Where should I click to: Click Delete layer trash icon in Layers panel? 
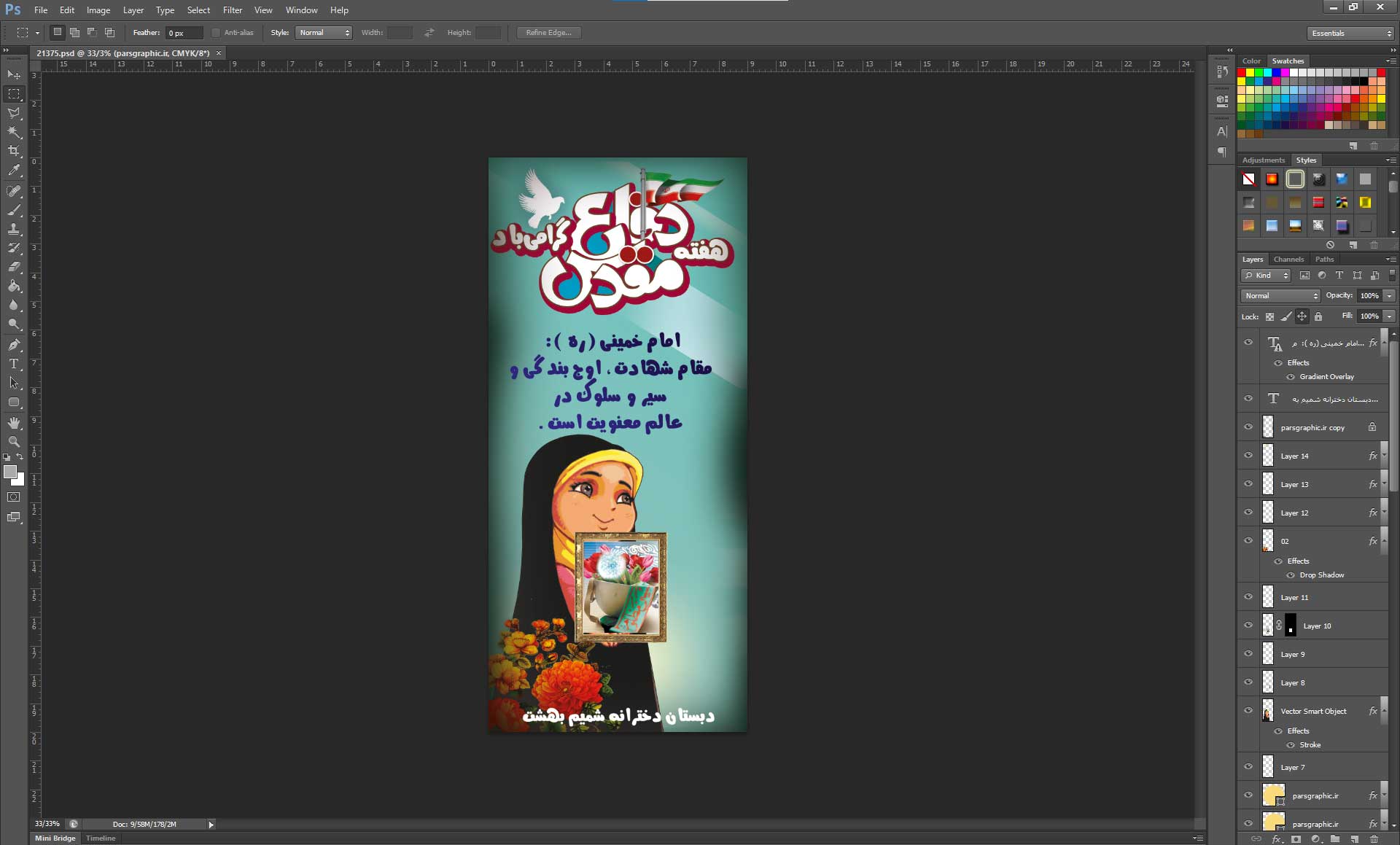(x=1374, y=839)
